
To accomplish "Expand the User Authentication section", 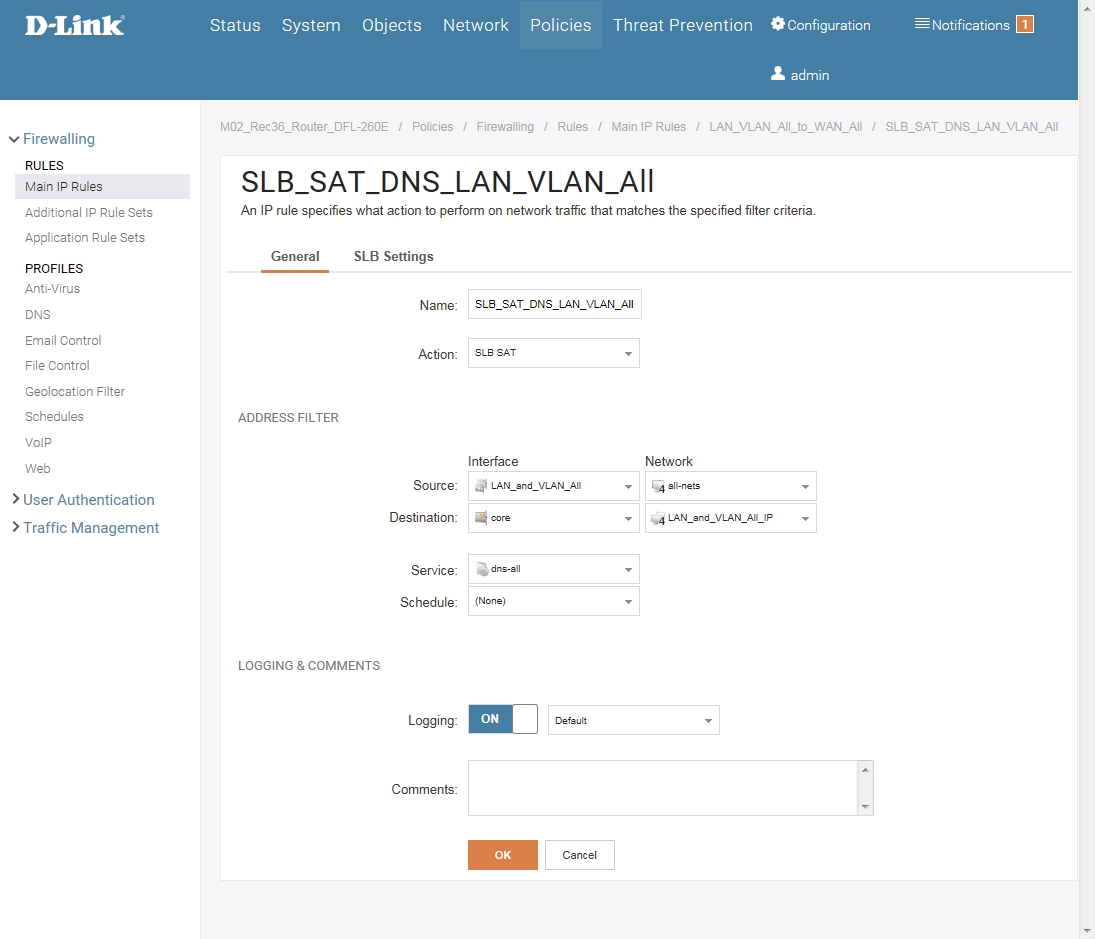I will click(88, 500).
